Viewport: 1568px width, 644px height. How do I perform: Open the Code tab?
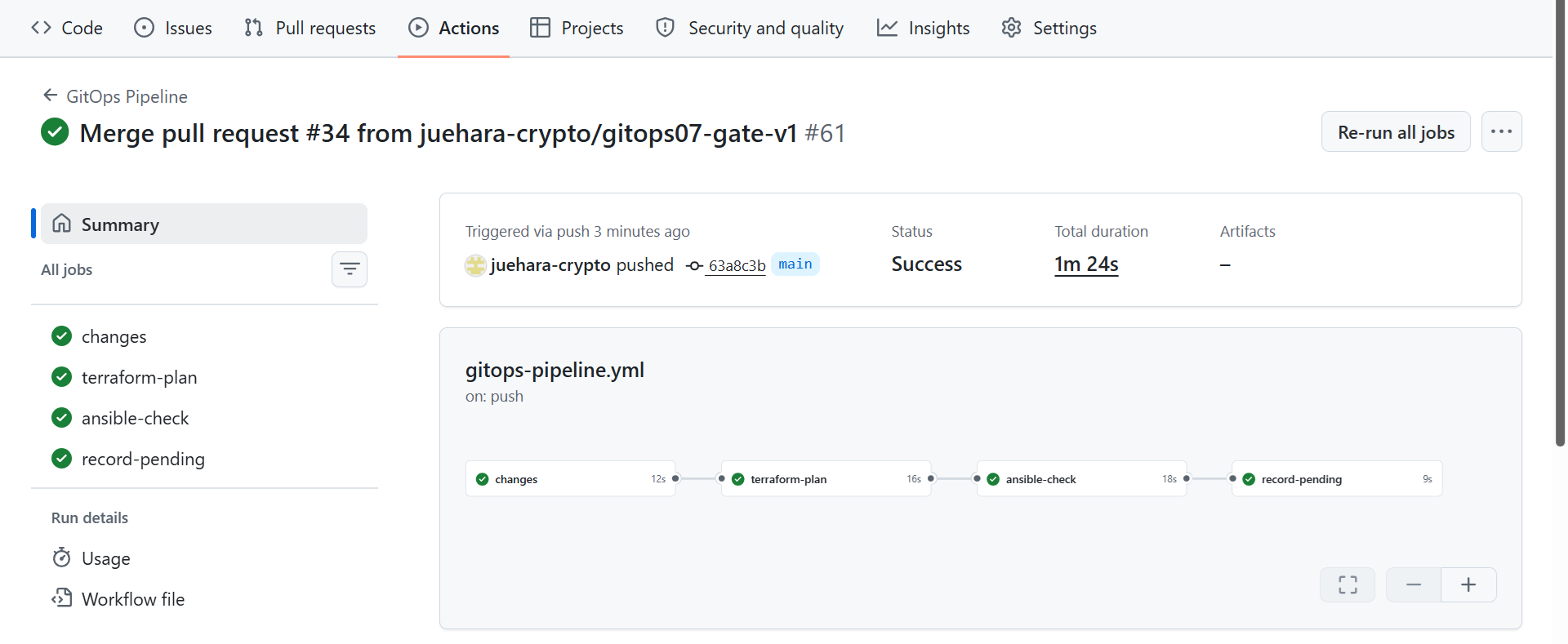[x=67, y=28]
